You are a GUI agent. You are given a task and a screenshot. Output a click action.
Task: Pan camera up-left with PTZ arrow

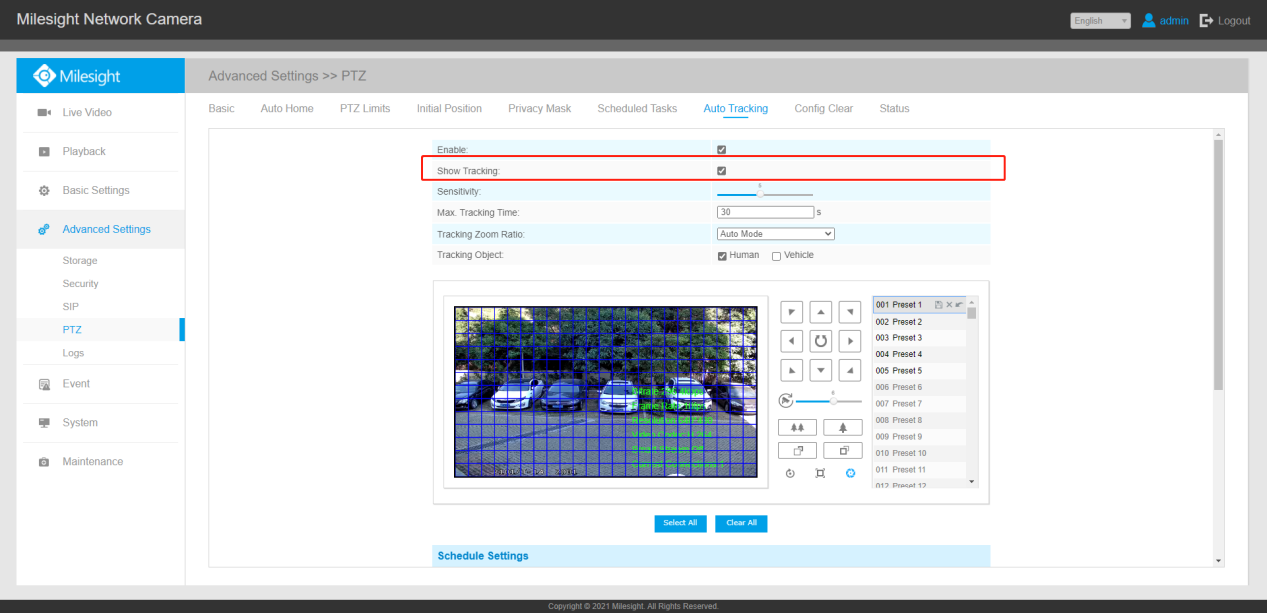[x=791, y=312]
